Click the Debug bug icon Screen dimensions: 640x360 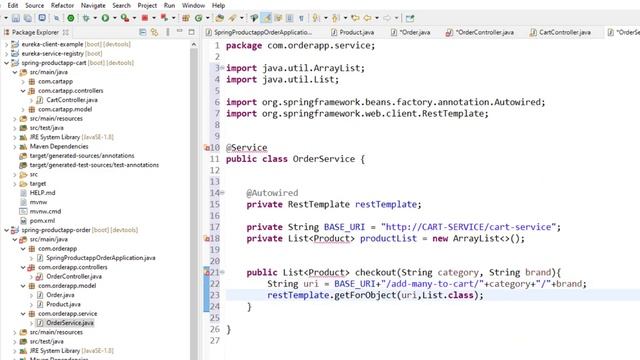(86, 18)
